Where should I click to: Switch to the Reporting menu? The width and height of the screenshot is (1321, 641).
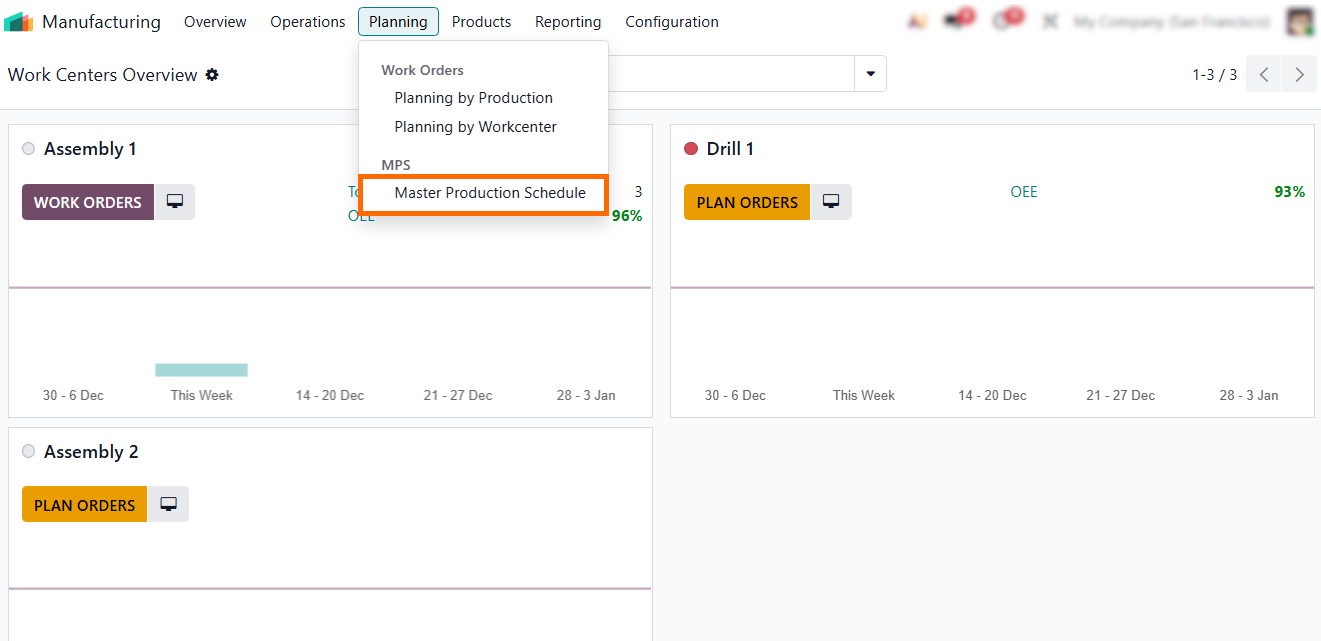(567, 21)
